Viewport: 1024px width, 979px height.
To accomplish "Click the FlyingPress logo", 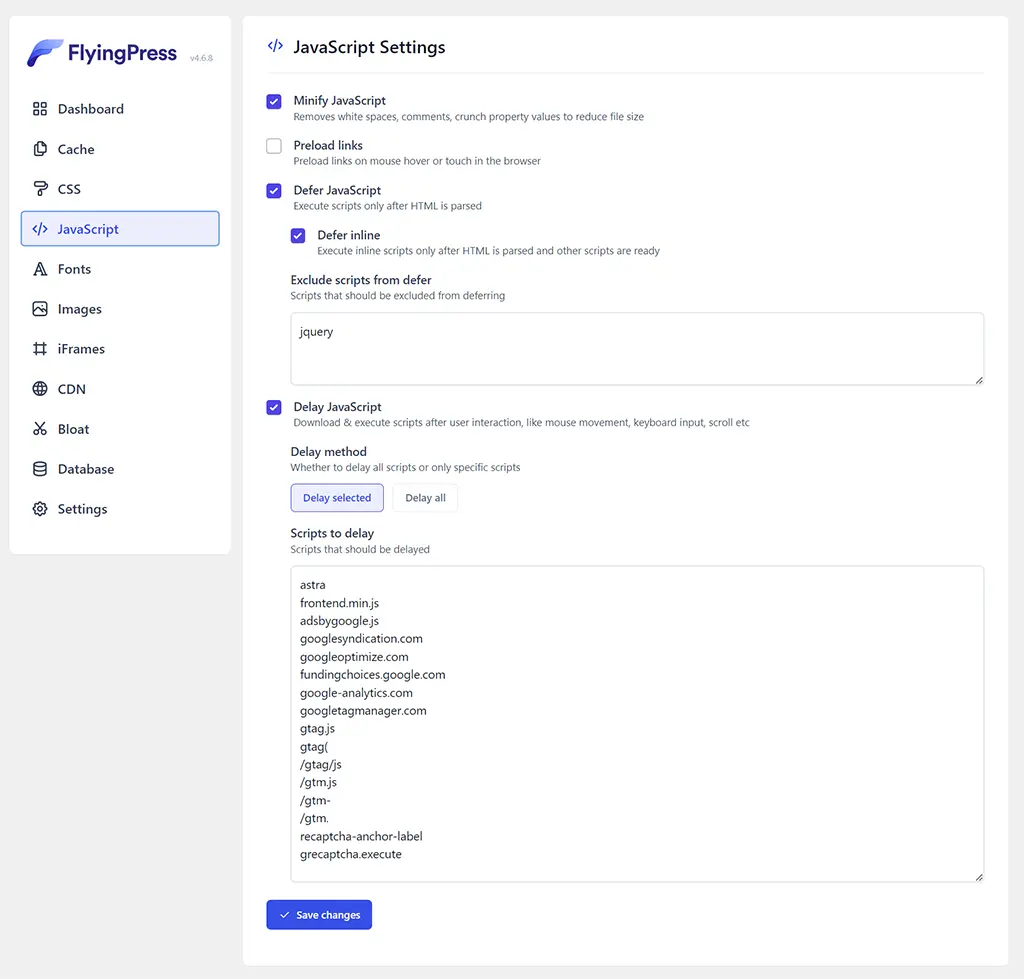I will pos(100,52).
